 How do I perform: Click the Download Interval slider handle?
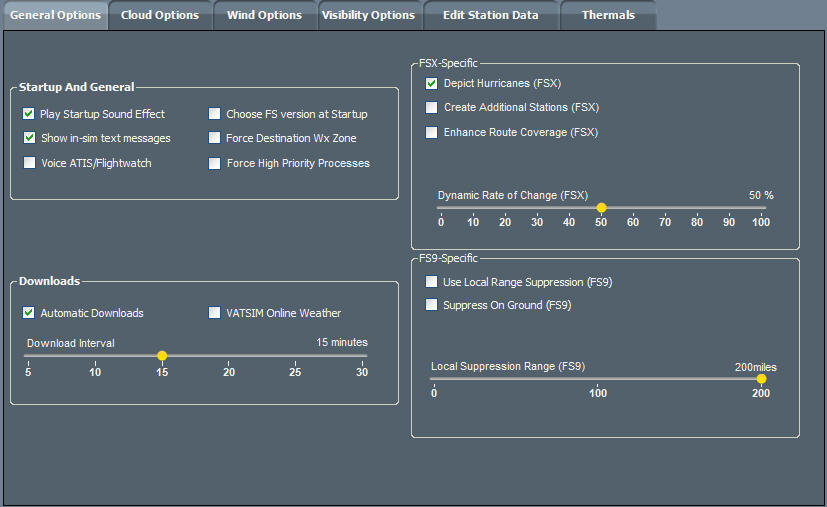coord(162,355)
